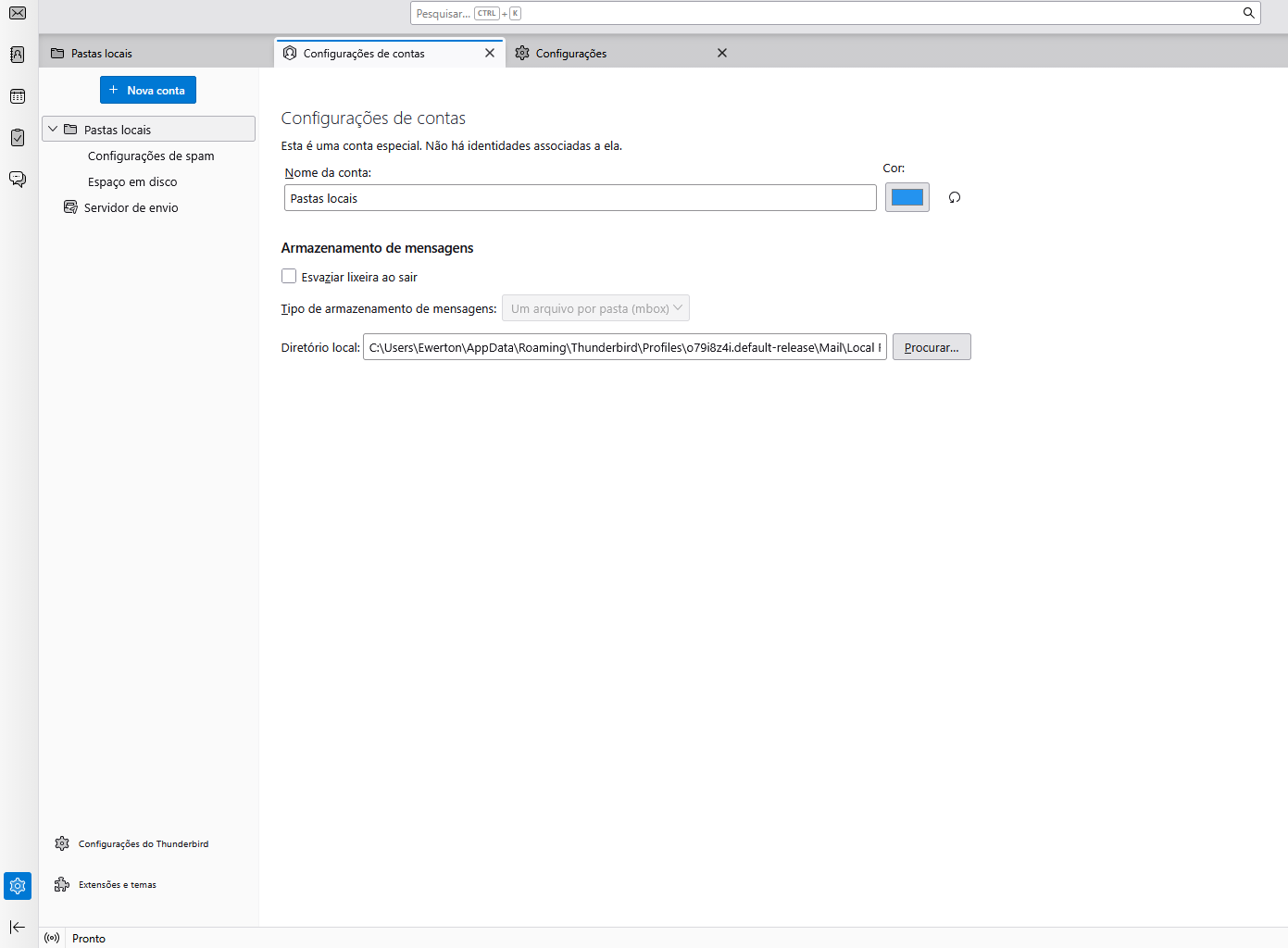This screenshot has height=948, width=1288.
Task: Open the Address Book icon
Action: click(18, 55)
